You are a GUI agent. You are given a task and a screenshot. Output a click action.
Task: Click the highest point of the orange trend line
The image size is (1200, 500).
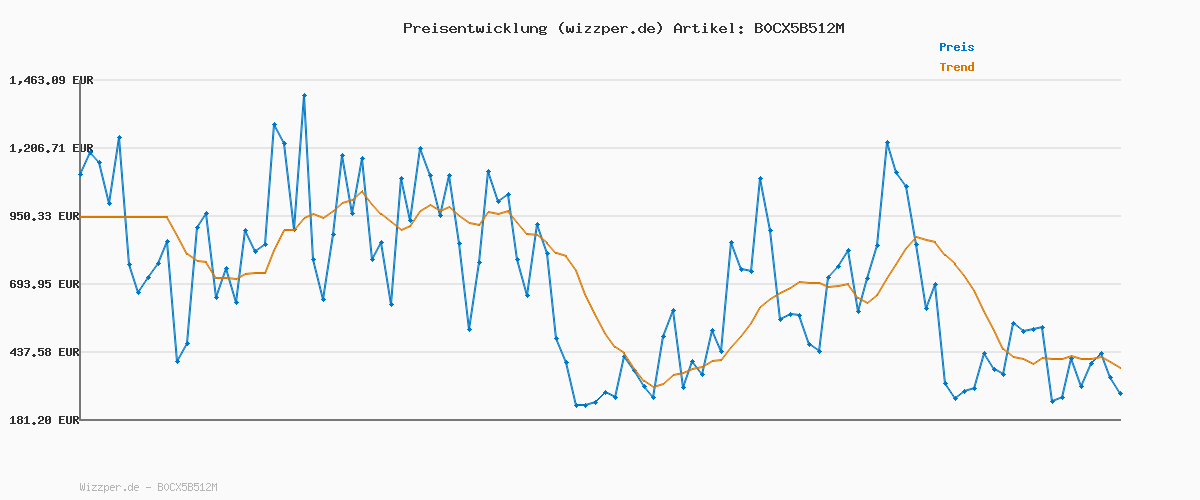pyautogui.click(x=362, y=192)
